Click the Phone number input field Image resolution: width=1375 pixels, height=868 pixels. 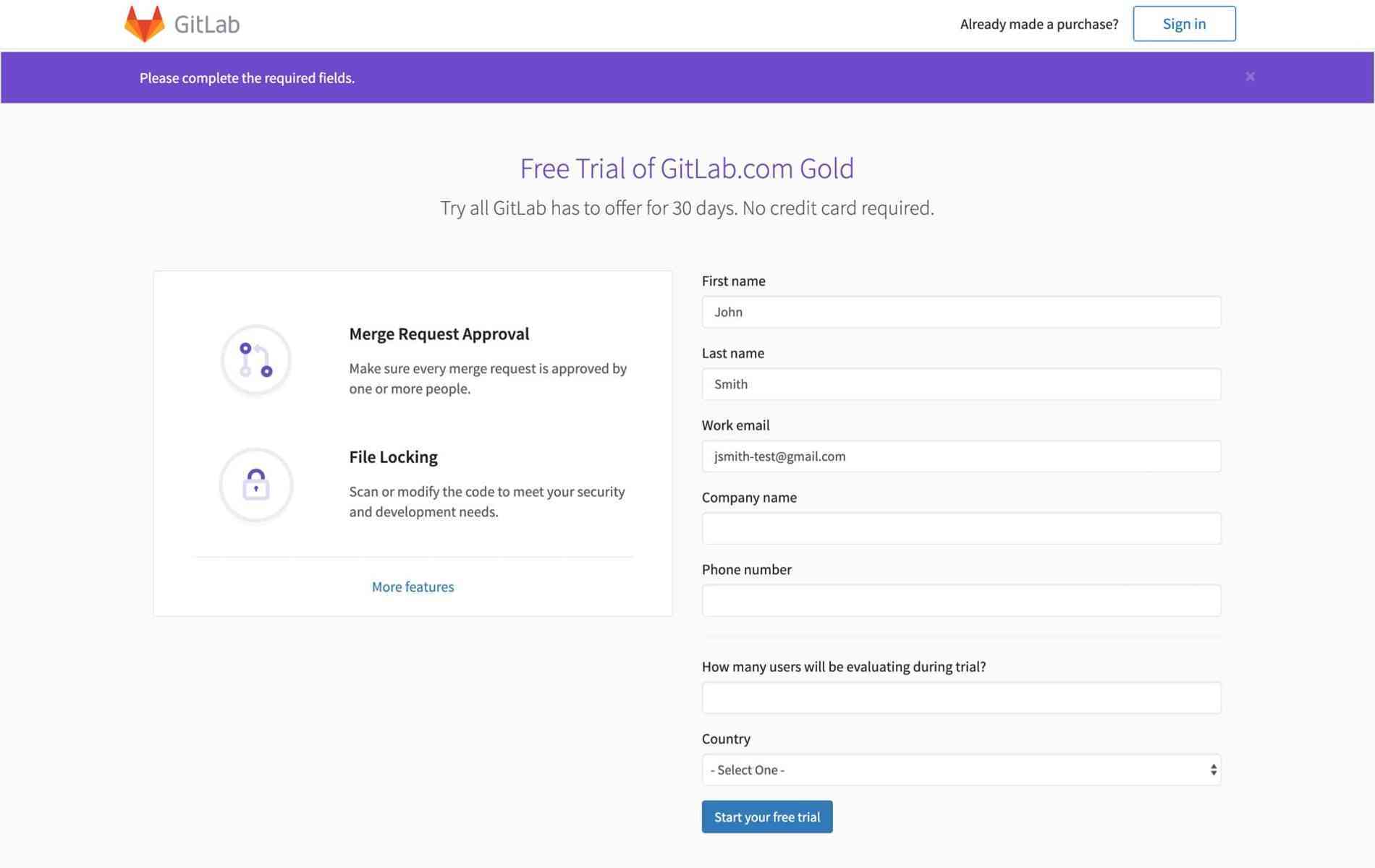[960, 600]
